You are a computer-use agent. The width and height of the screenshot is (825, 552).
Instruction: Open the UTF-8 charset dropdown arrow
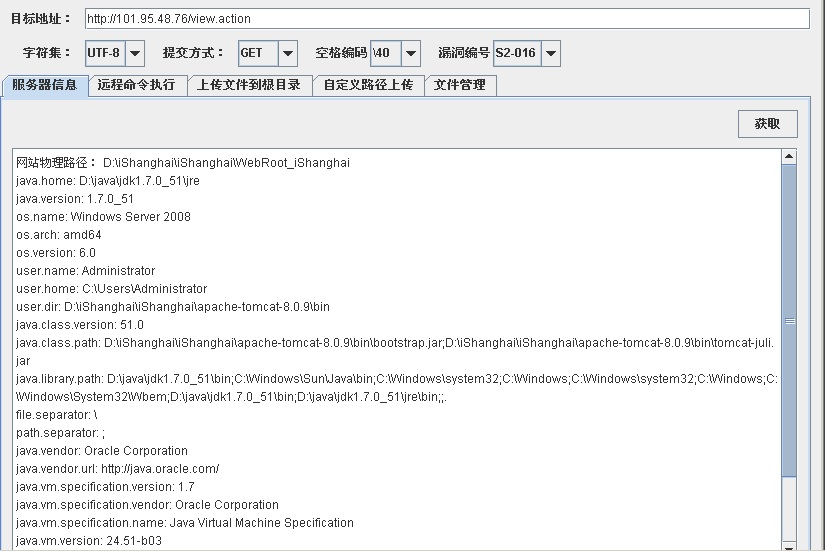[135, 53]
